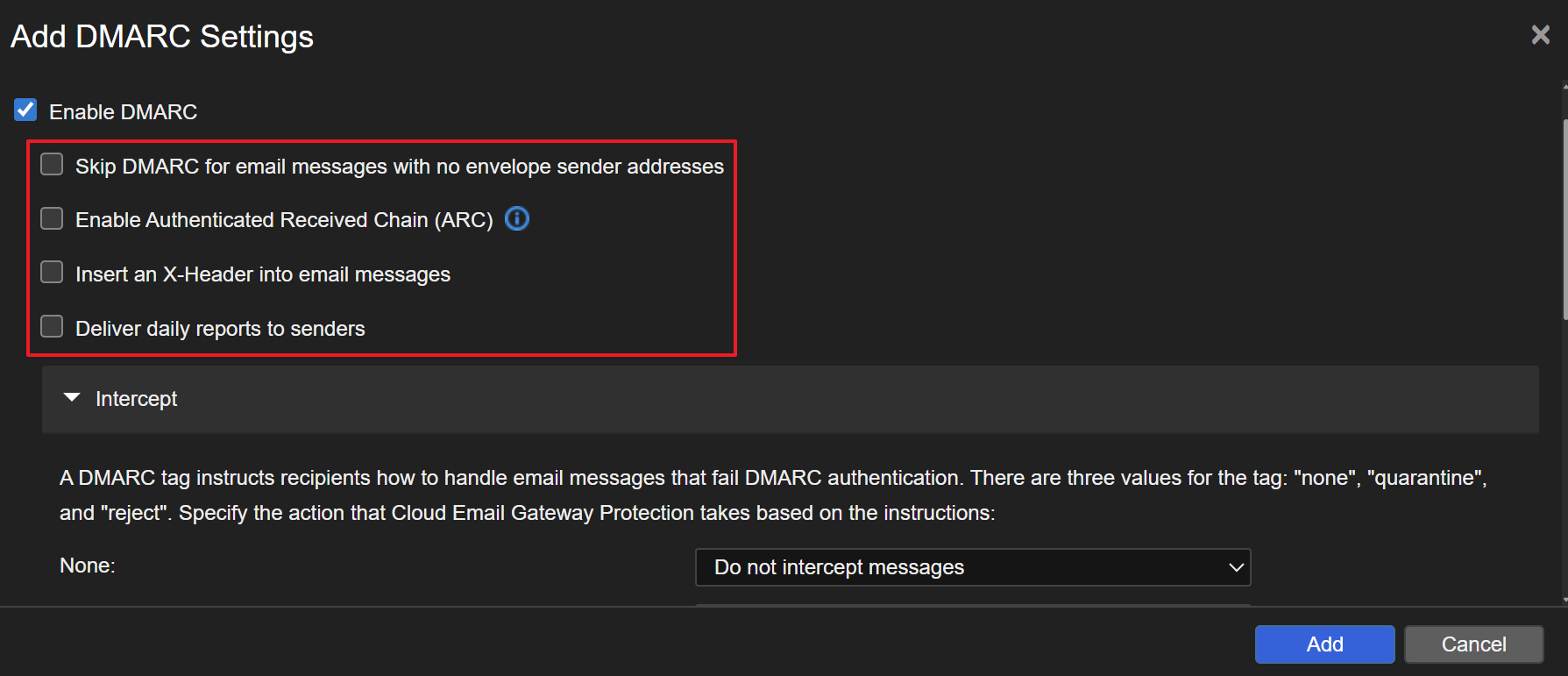This screenshot has height=676, width=1568.
Task: Check Skip DMARC for no envelope sender
Action: pos(53,165)
